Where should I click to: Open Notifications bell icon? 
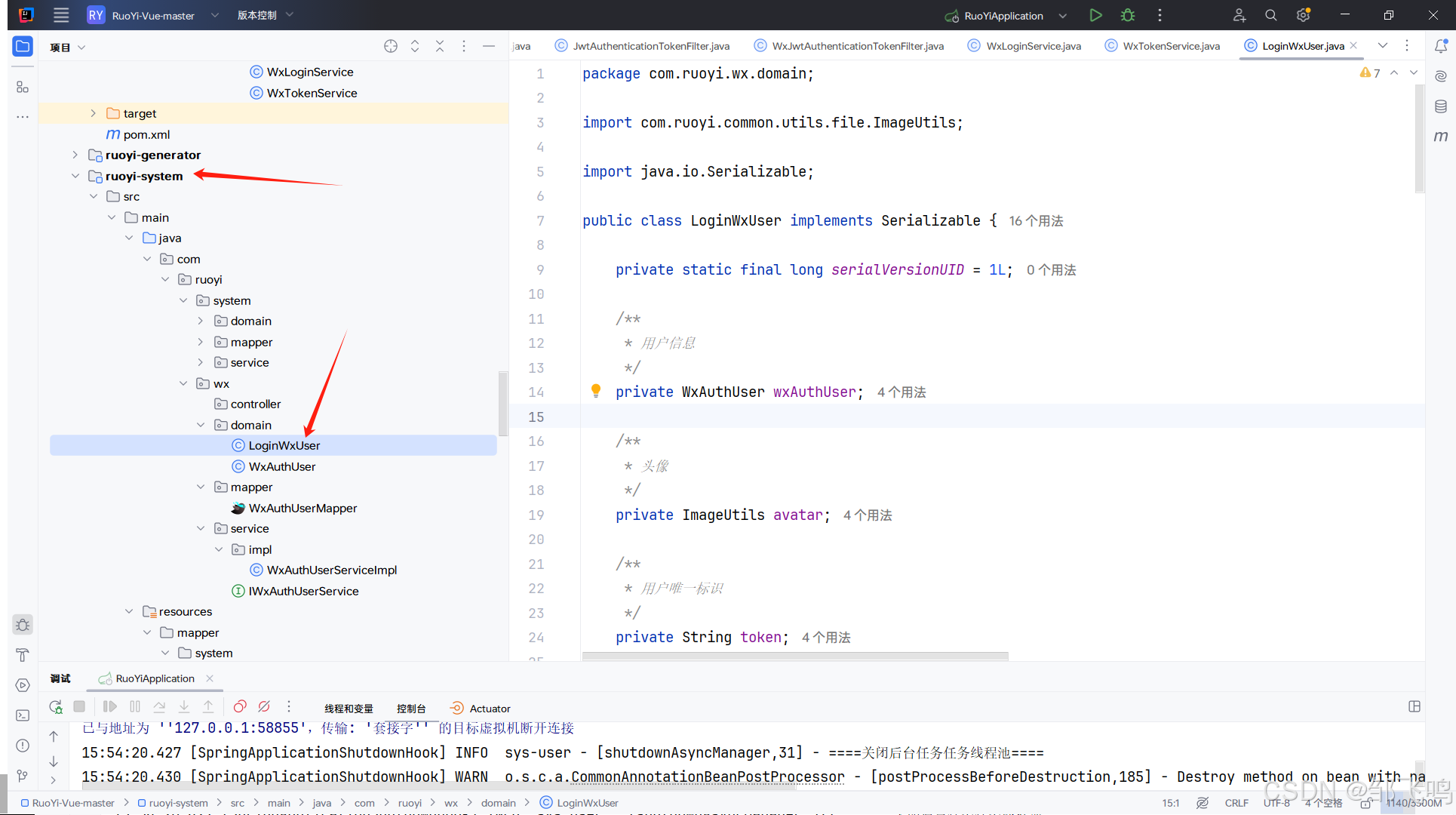tap(1441, 46)
